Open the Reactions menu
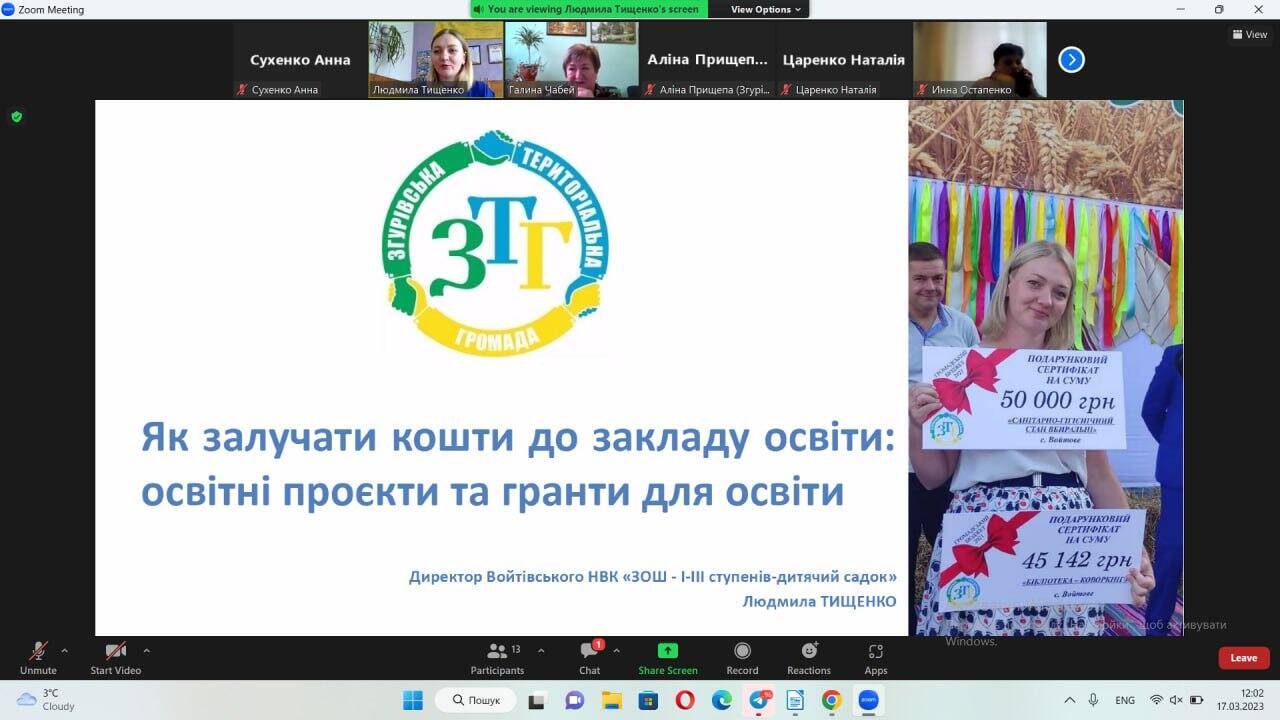This screenshot has height=720, width=1280. click(x=809, y=658)
